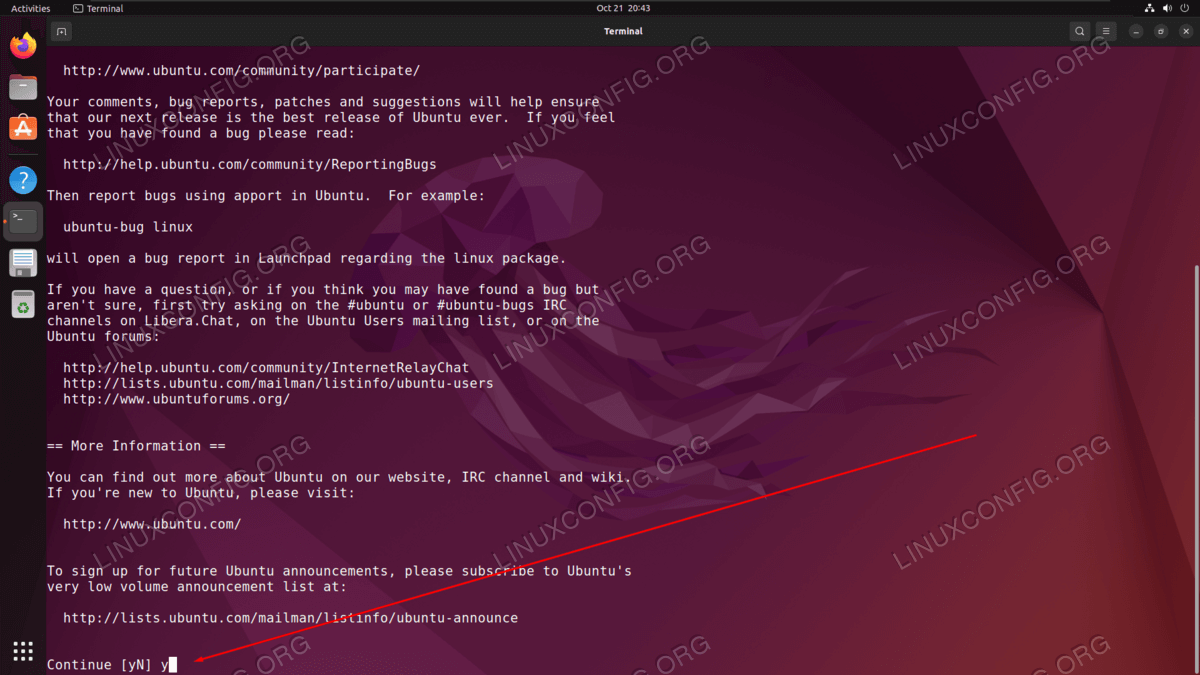Click the '== More Information ==' heading
This screenshot has width=1200, height=675.
click(x=136, y=446)
